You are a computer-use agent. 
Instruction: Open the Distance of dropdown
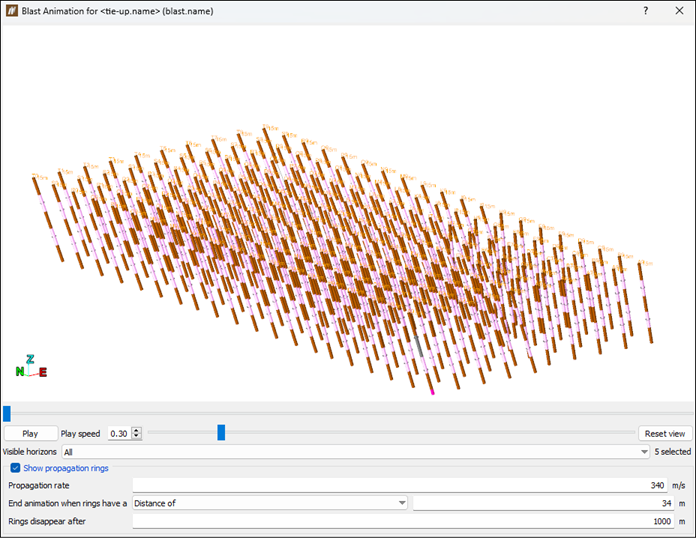(x=270, y=503)
